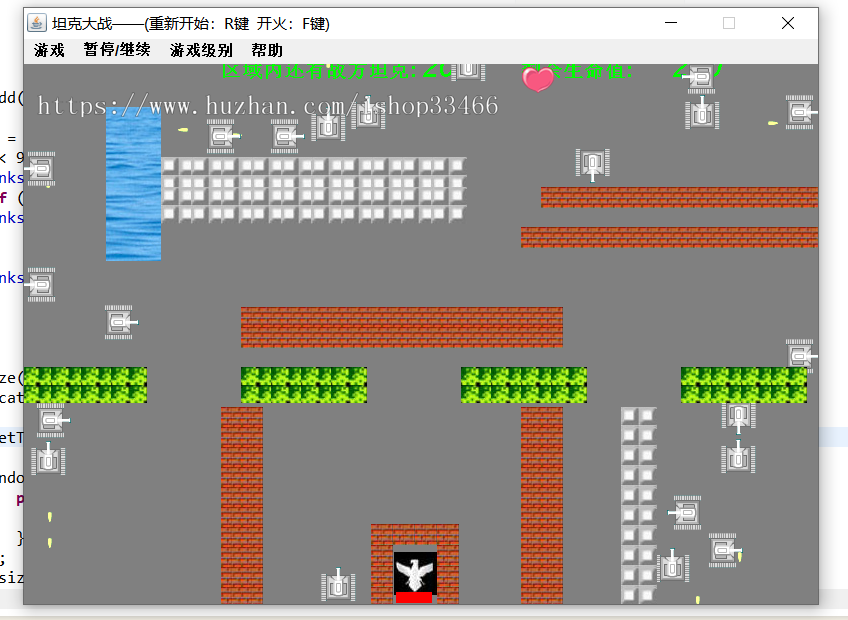Viewport: 848px width, 620px height.
Task: Click the up-facing tank below the down-facing tank at right
Action: click(x=738, y=457)
